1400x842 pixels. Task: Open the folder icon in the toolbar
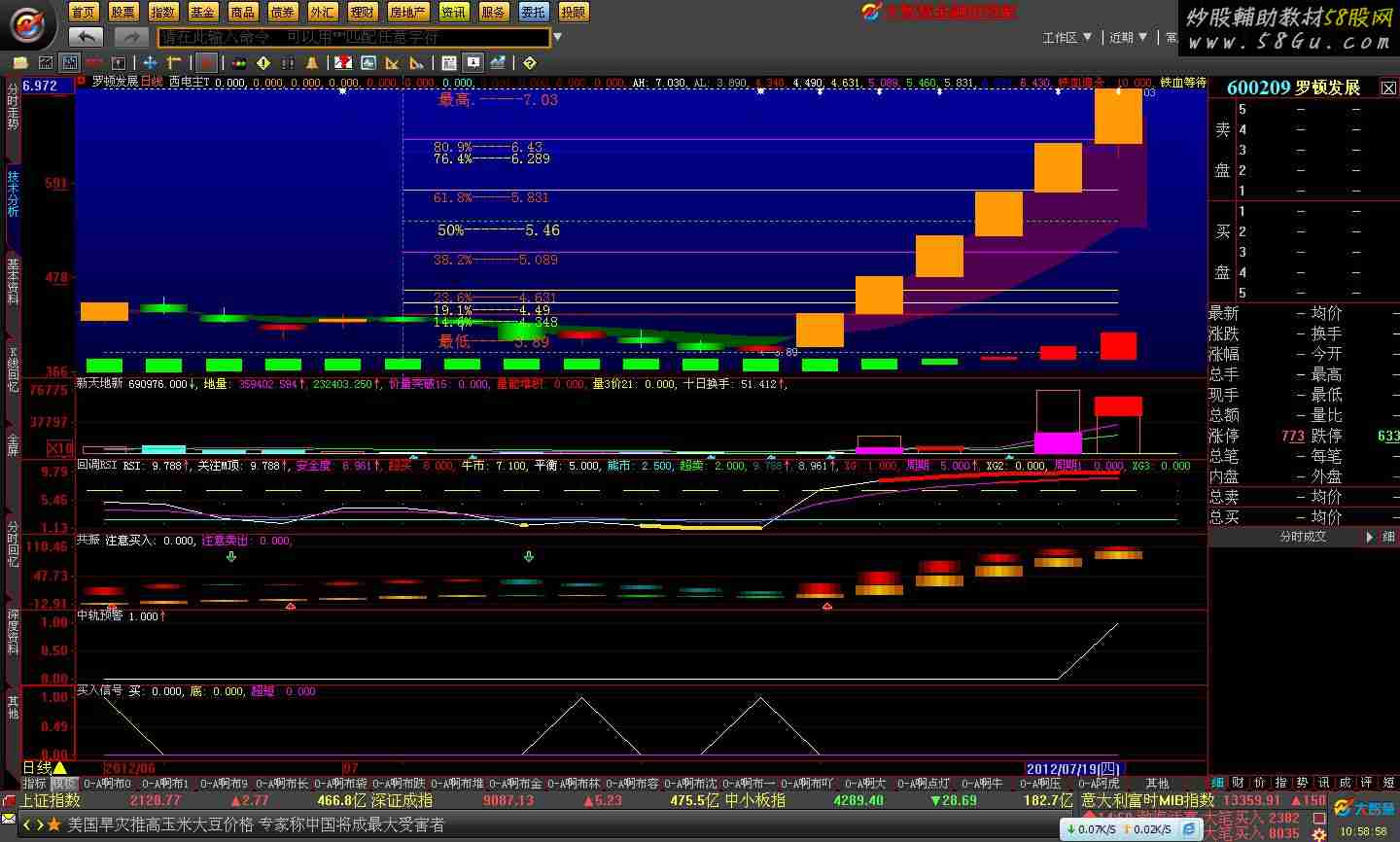(x=20, y=62)
